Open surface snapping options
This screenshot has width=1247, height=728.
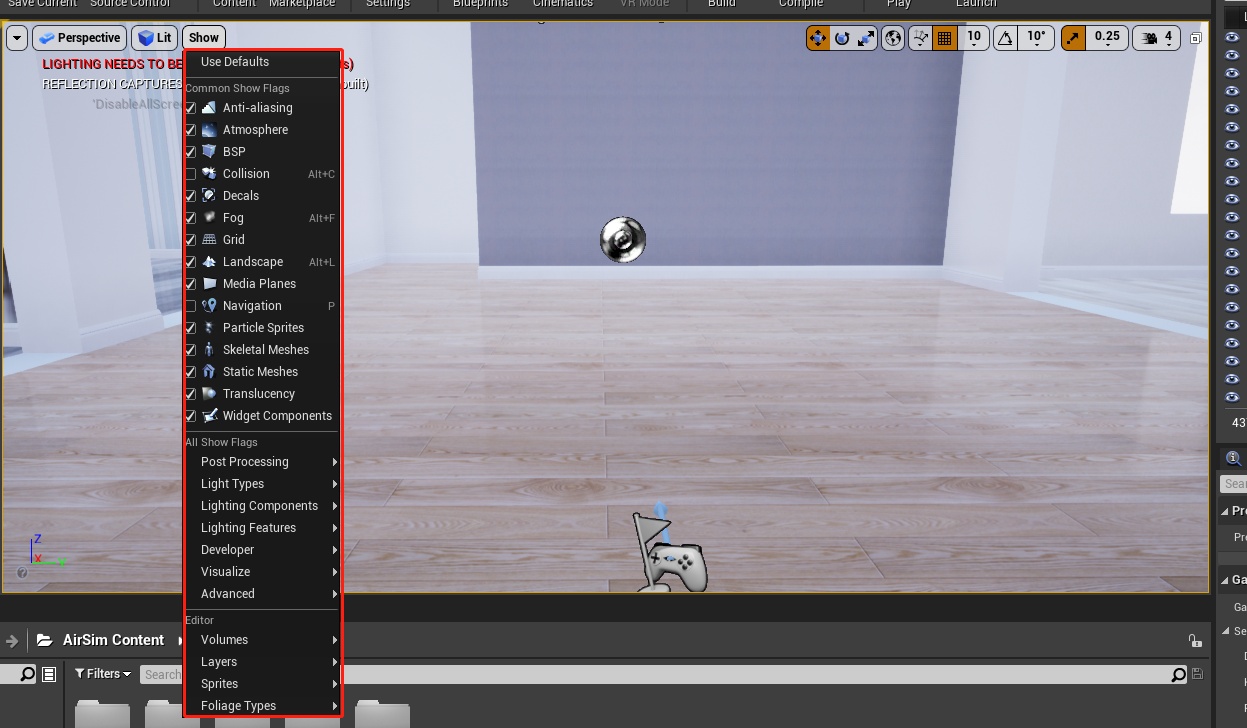tap(921, 38)
